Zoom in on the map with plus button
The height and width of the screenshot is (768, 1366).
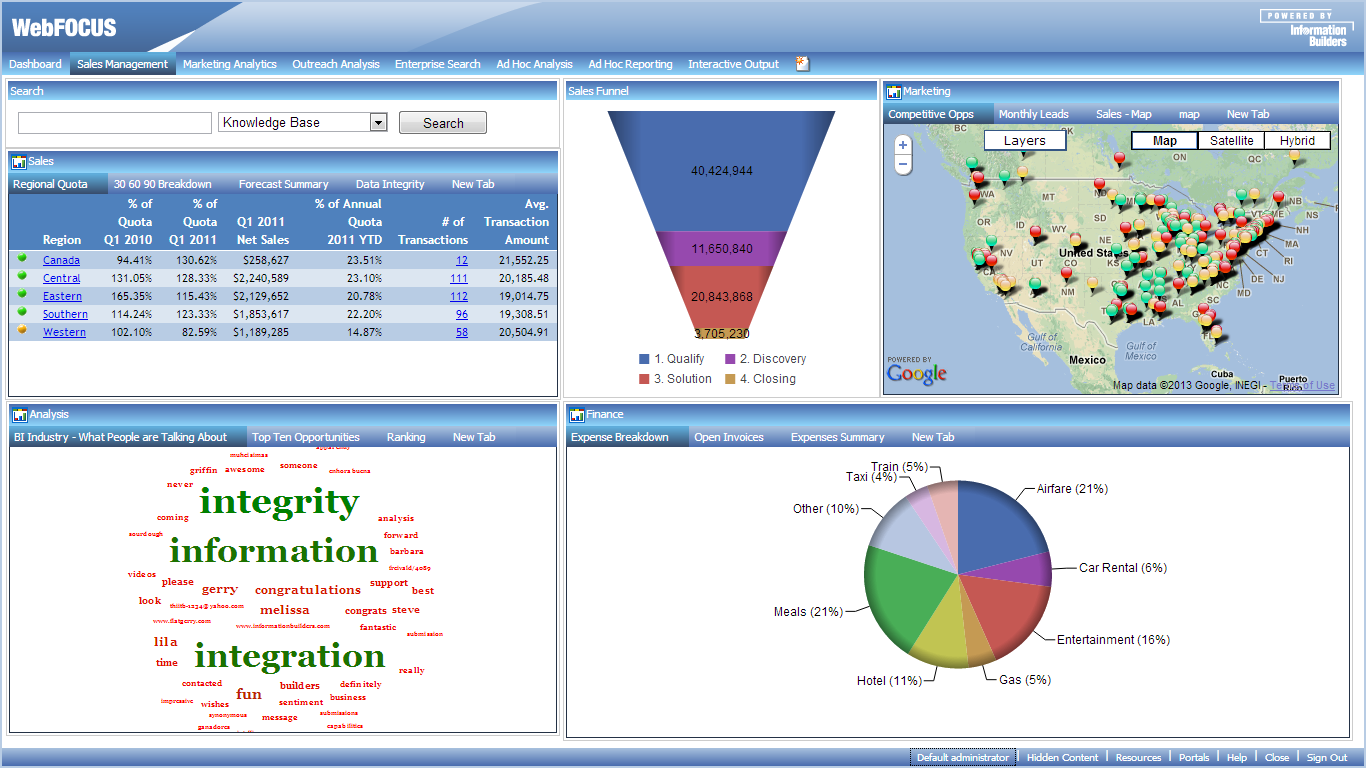tap(903, 145)
